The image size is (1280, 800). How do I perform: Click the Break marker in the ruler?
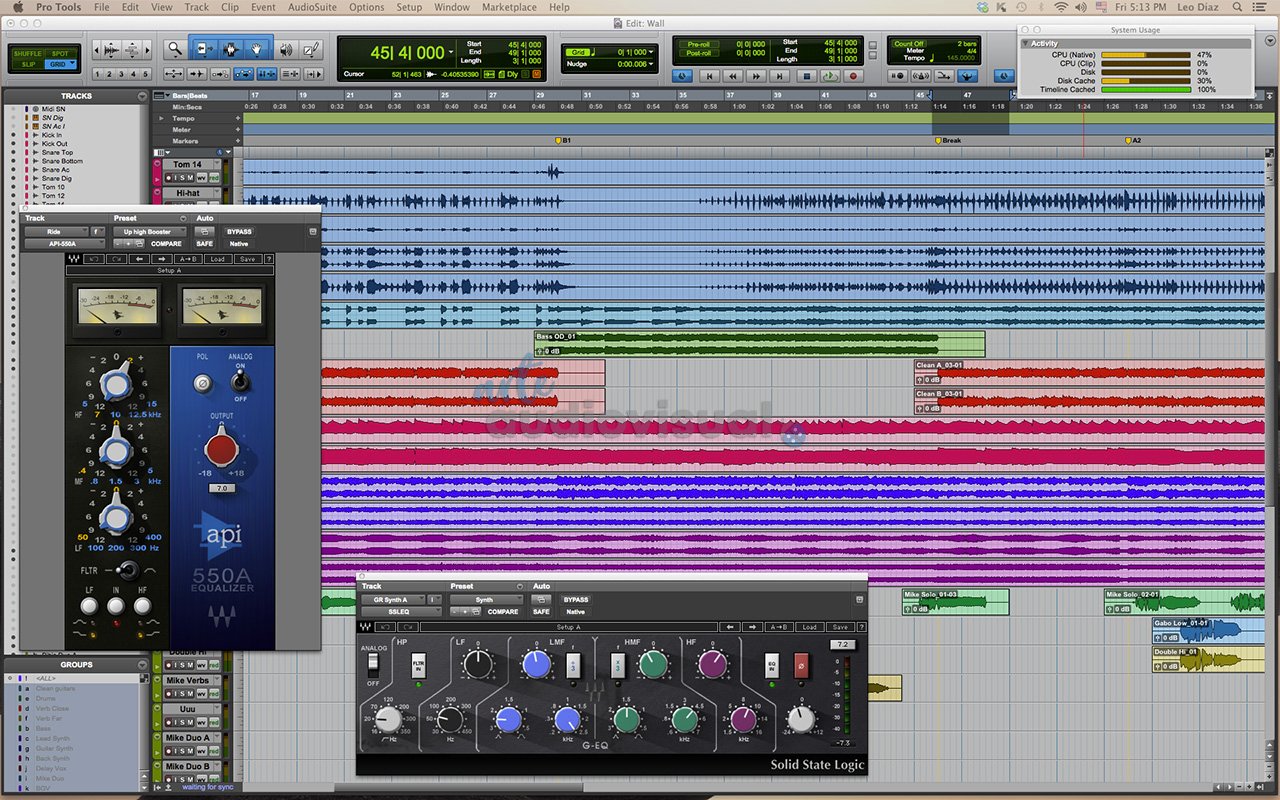point(948,141)
